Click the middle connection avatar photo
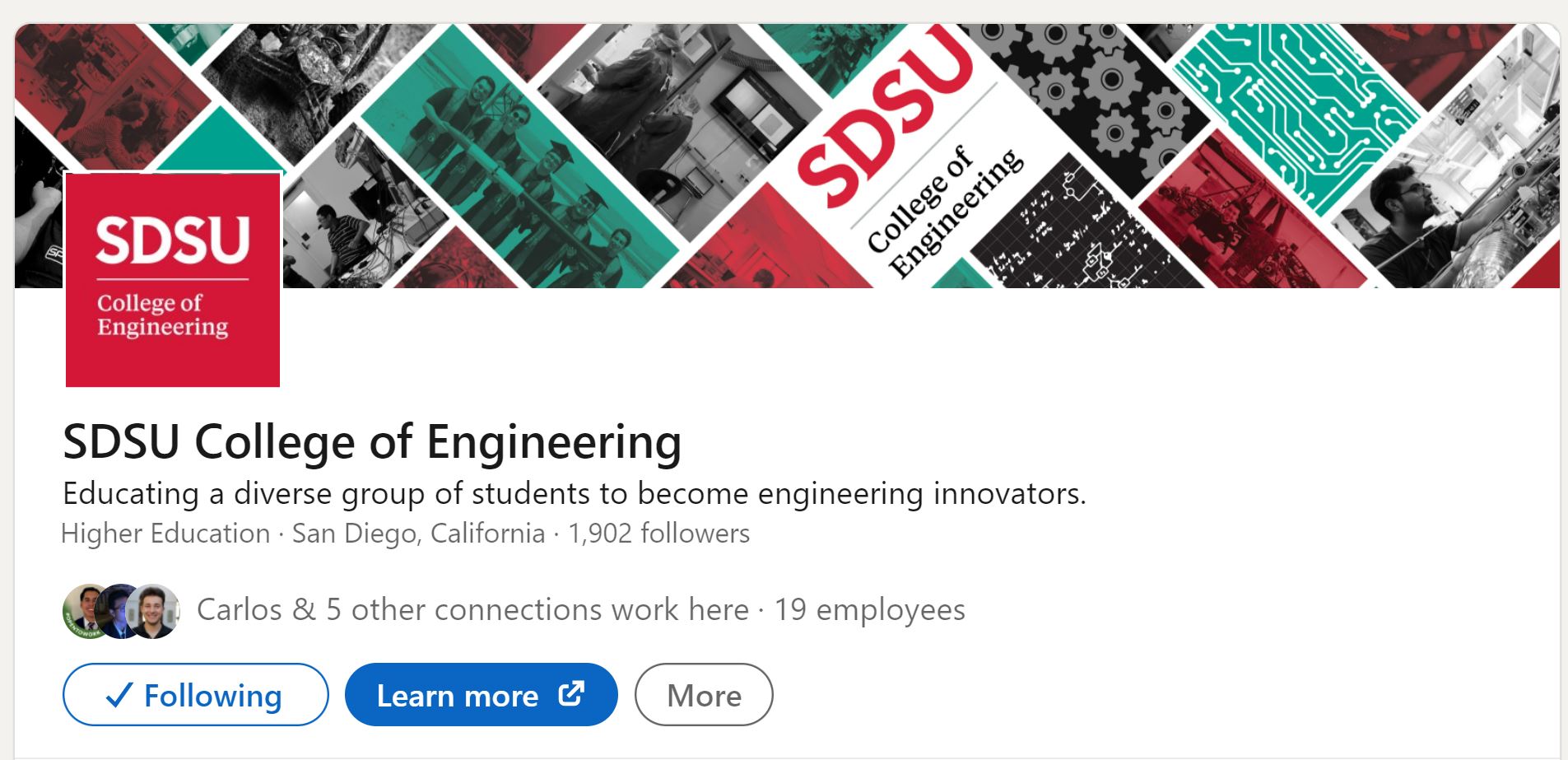 point(118,610)
